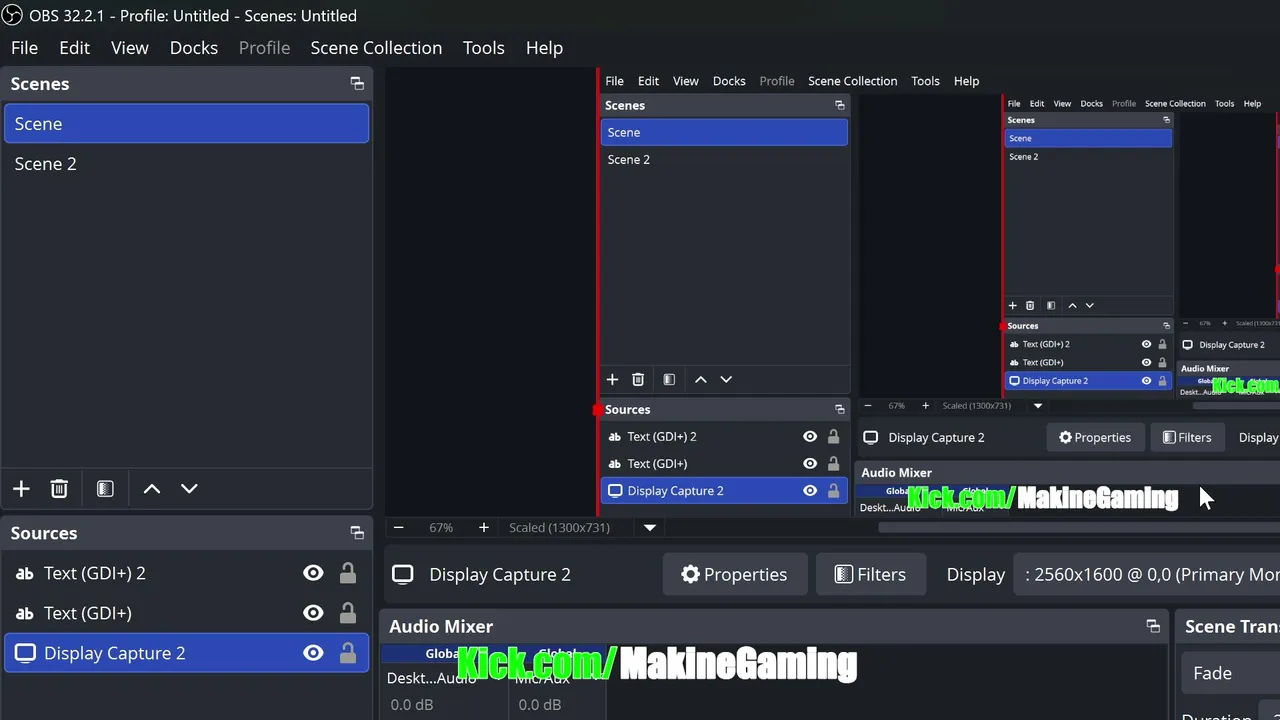1280x720 pixels.
Task: Click the OBS logo in the title bar
Action: tap(12, 15)
